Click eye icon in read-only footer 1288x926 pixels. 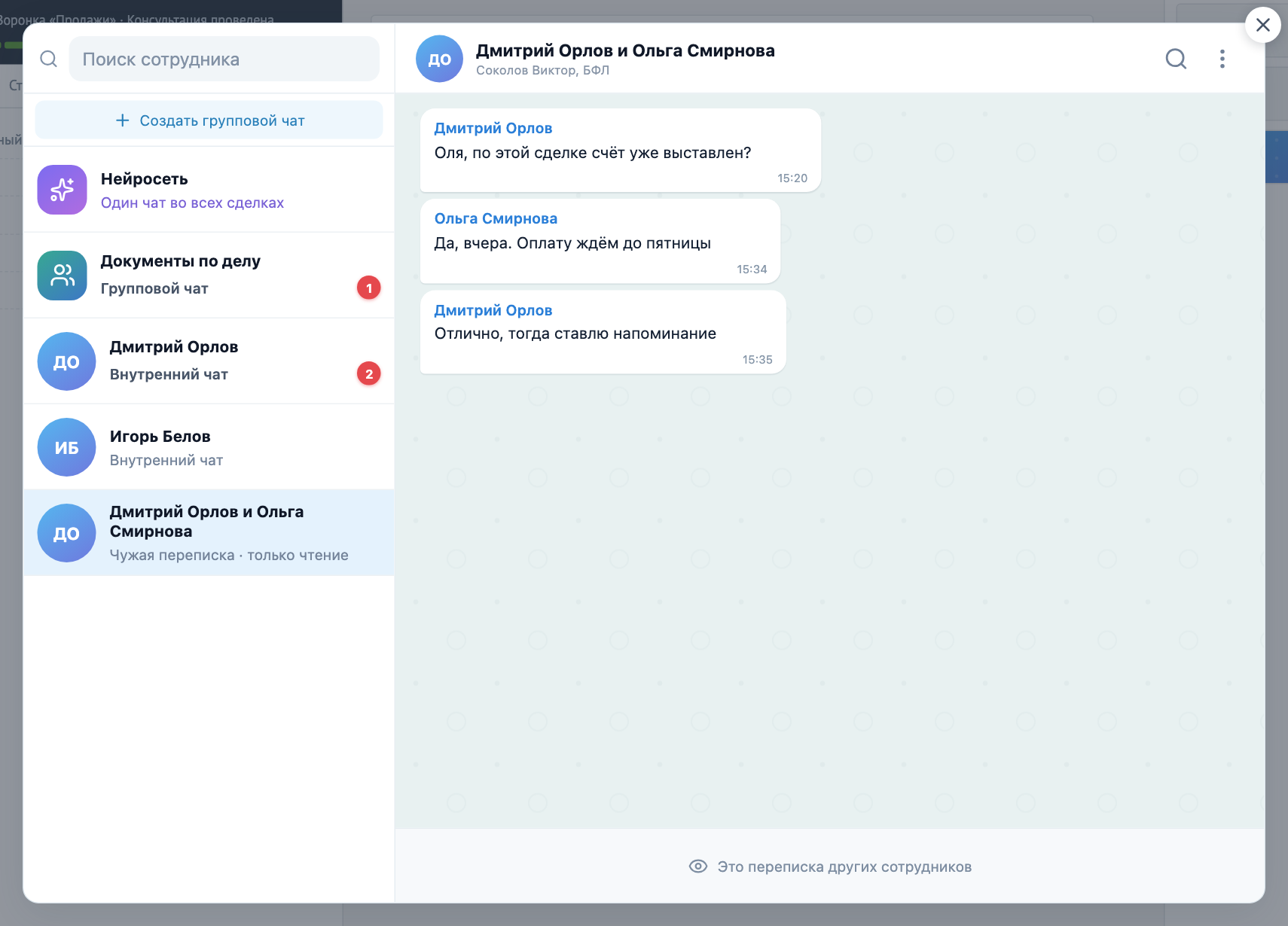(x=698, y=867)
